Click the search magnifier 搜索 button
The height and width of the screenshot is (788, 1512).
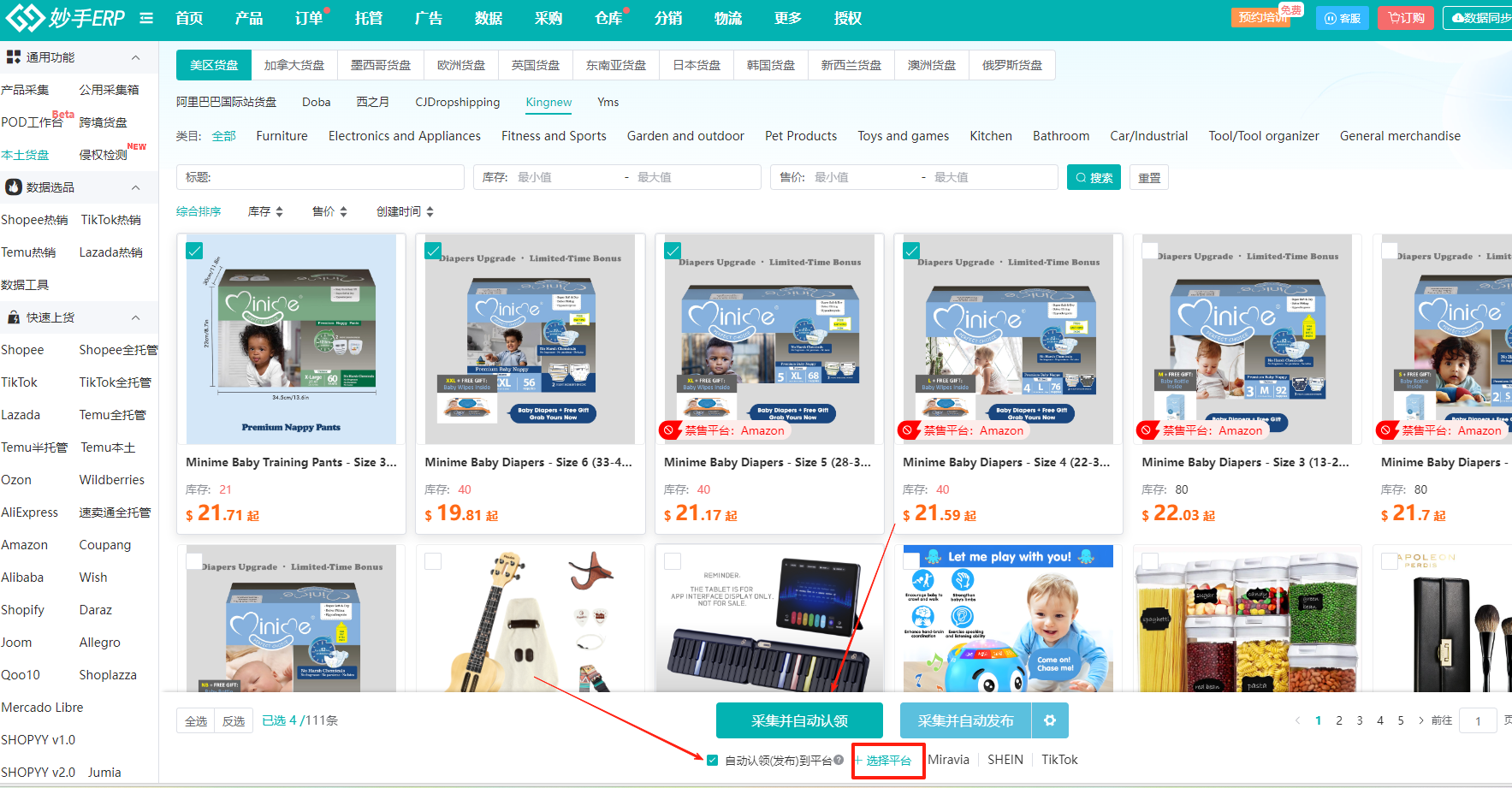click(1094, 177)
